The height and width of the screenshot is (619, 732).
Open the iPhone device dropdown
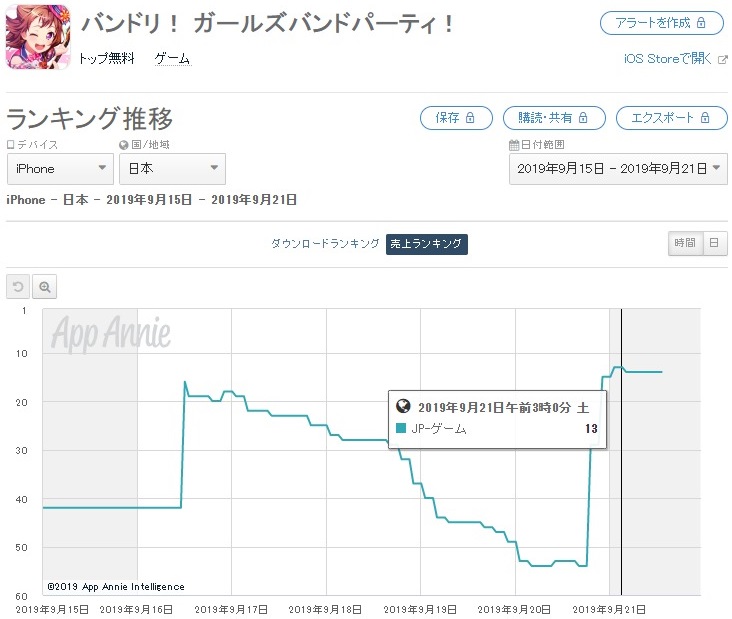pos(60,169)
